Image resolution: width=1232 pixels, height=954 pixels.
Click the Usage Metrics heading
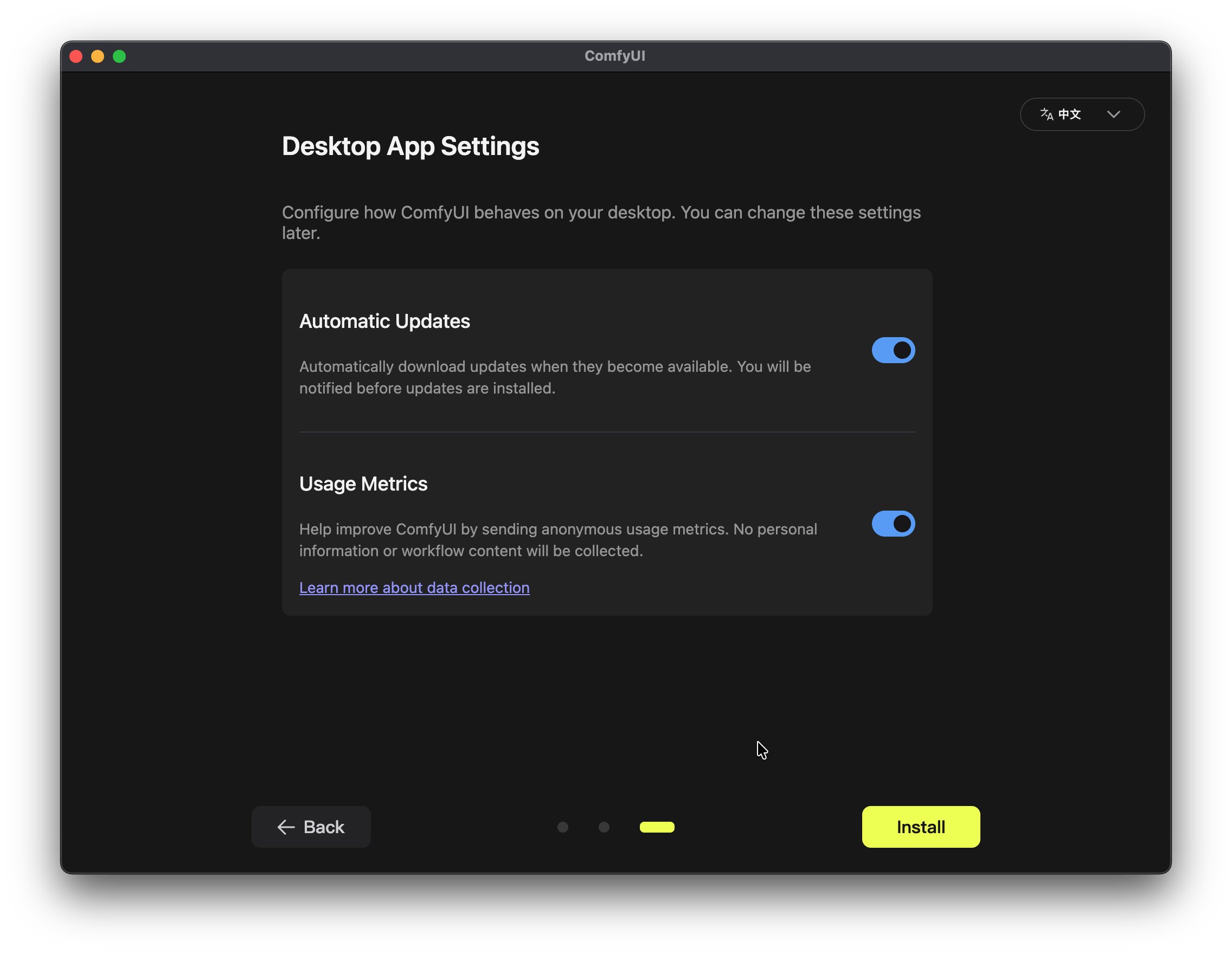363,484
